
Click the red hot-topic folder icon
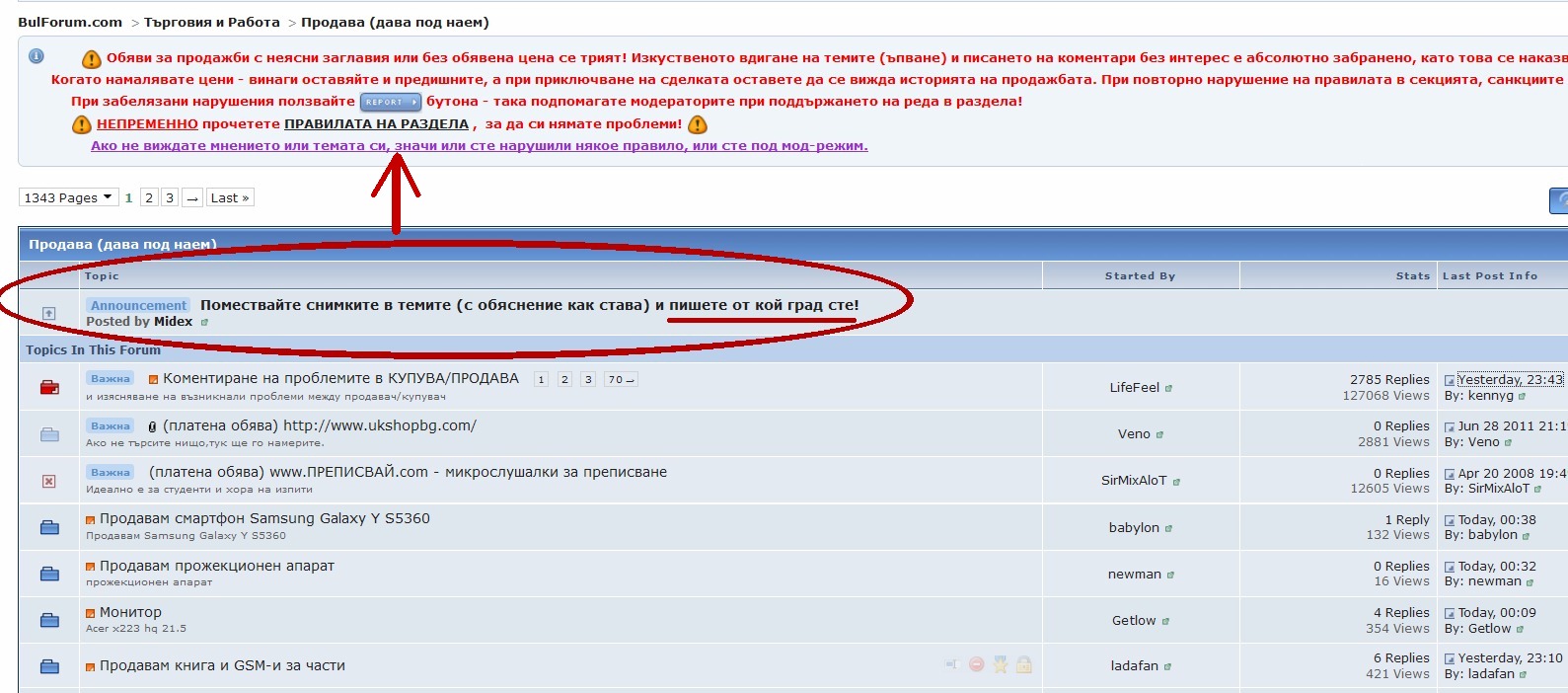click(49, 387)
